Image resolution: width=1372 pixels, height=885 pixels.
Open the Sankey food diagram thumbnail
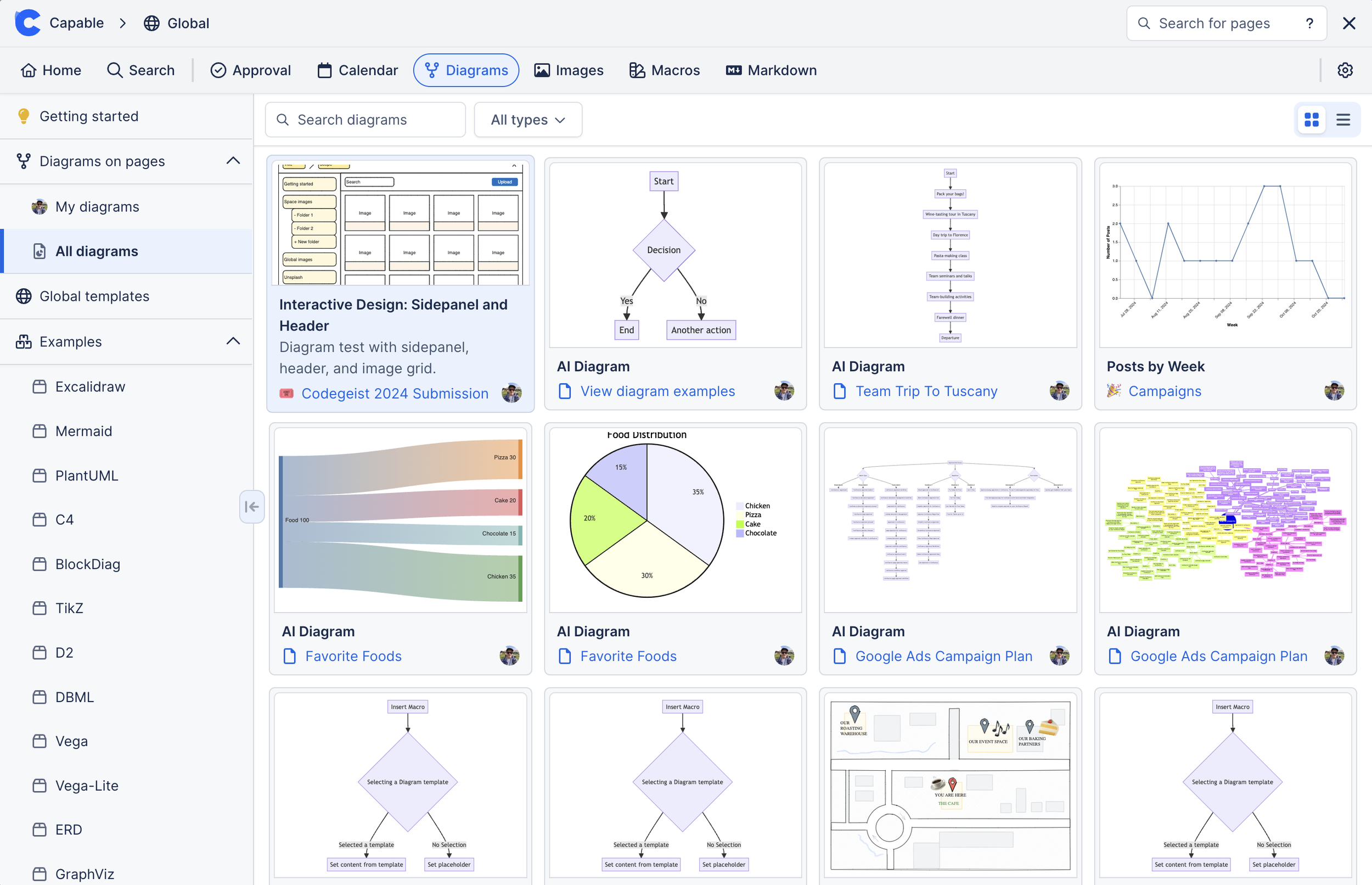pyautogui.click(x=400, y=520)
